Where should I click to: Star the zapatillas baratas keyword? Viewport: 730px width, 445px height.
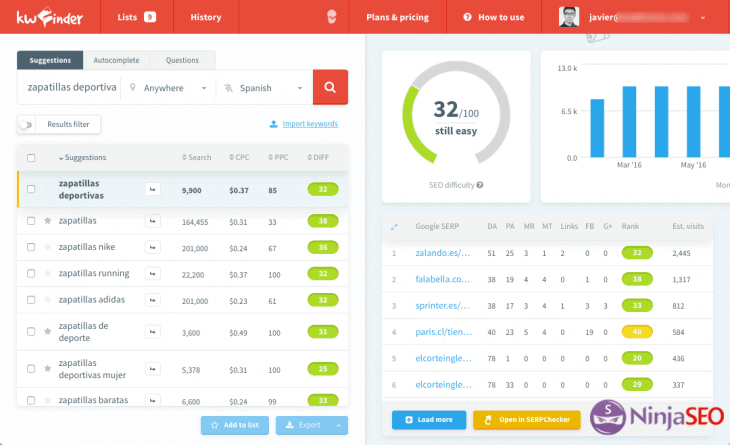pos(47,400)
